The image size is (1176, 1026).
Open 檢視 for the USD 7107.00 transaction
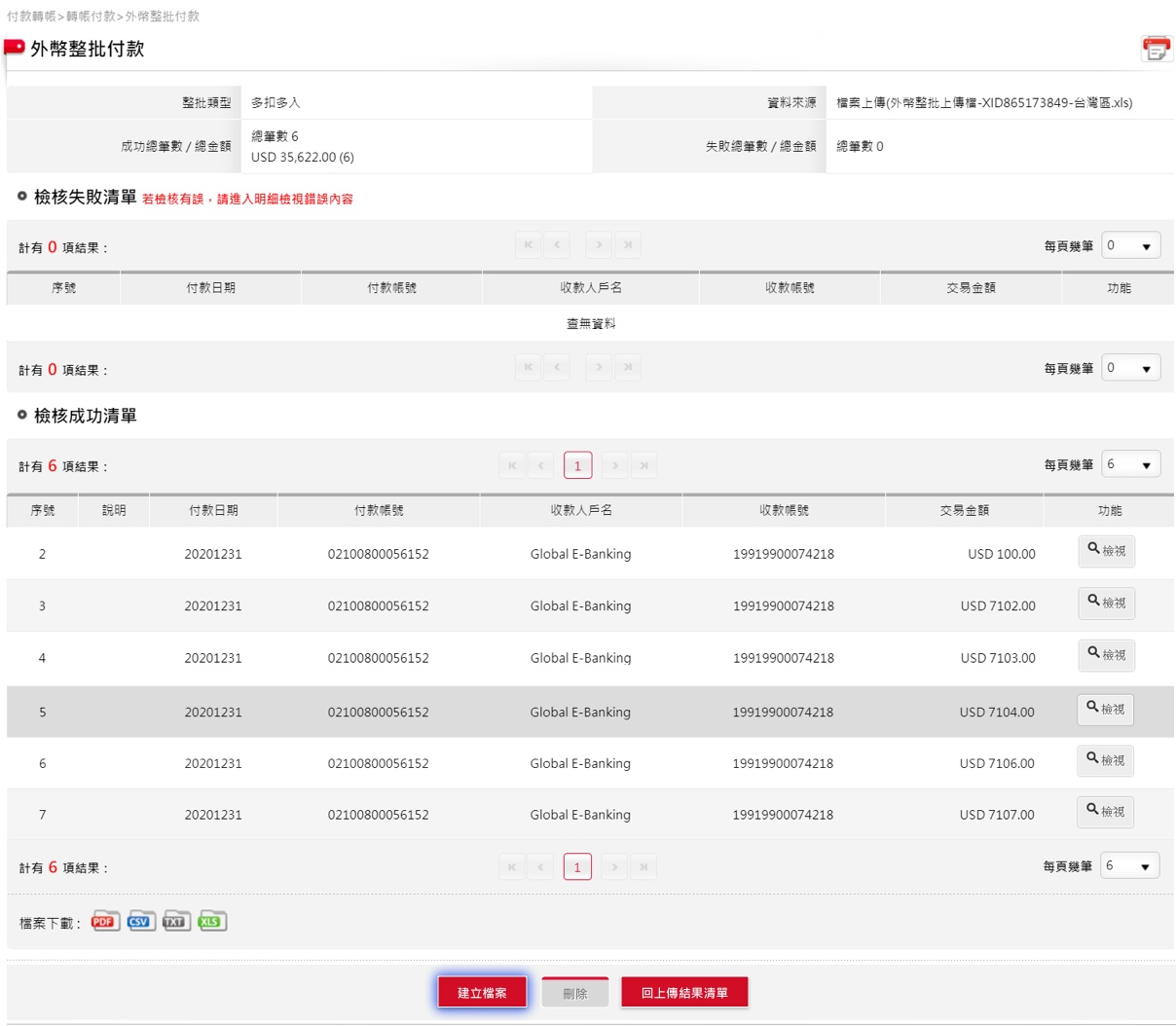[x=1105, y=812]
